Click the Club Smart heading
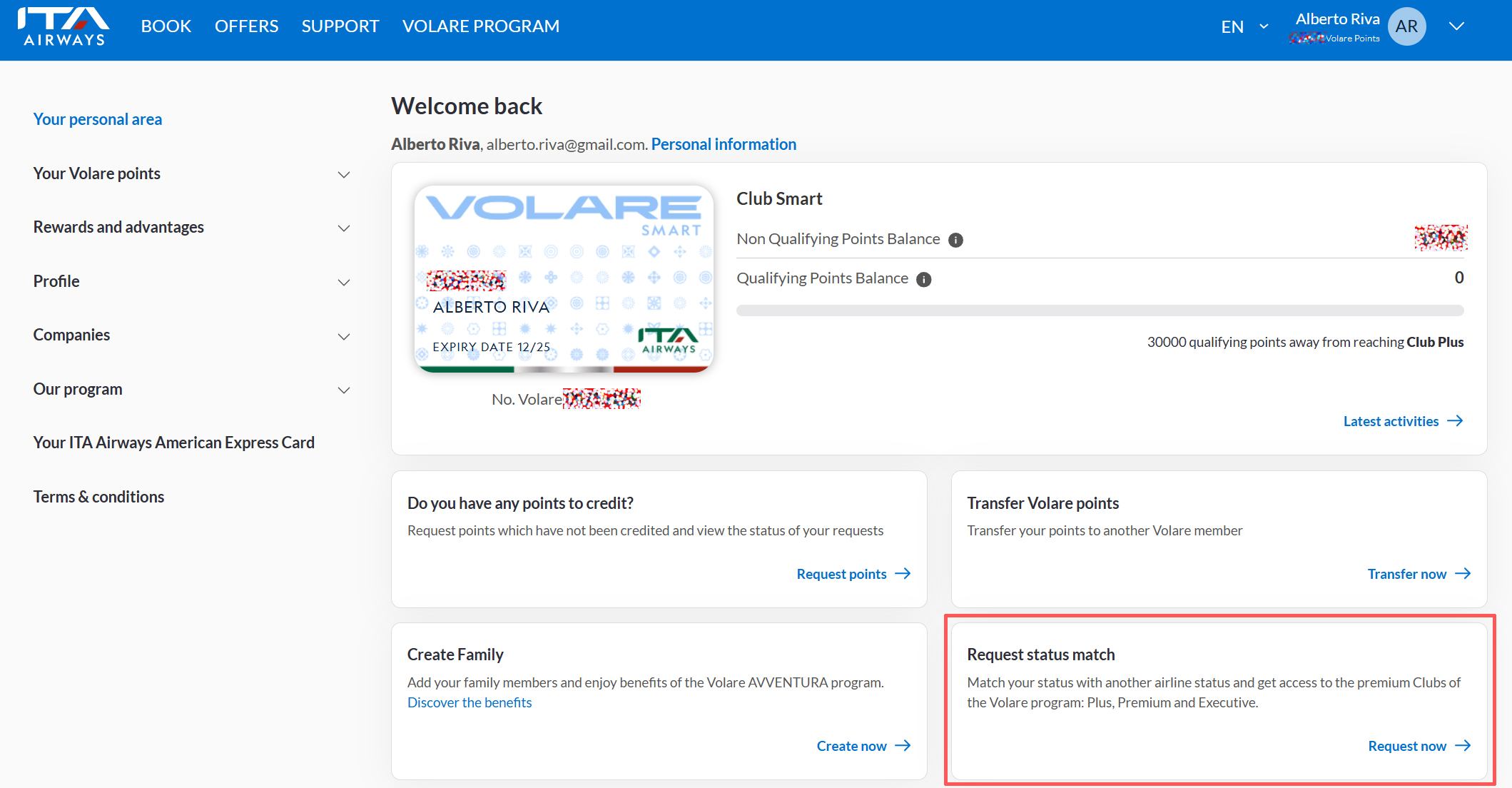 (779, 198)
